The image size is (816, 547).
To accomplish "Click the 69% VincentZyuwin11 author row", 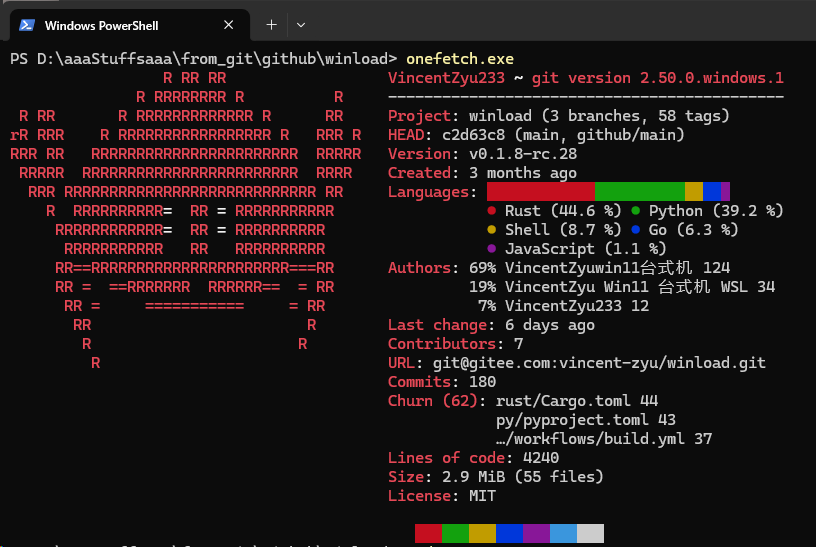I will point(600,268).
